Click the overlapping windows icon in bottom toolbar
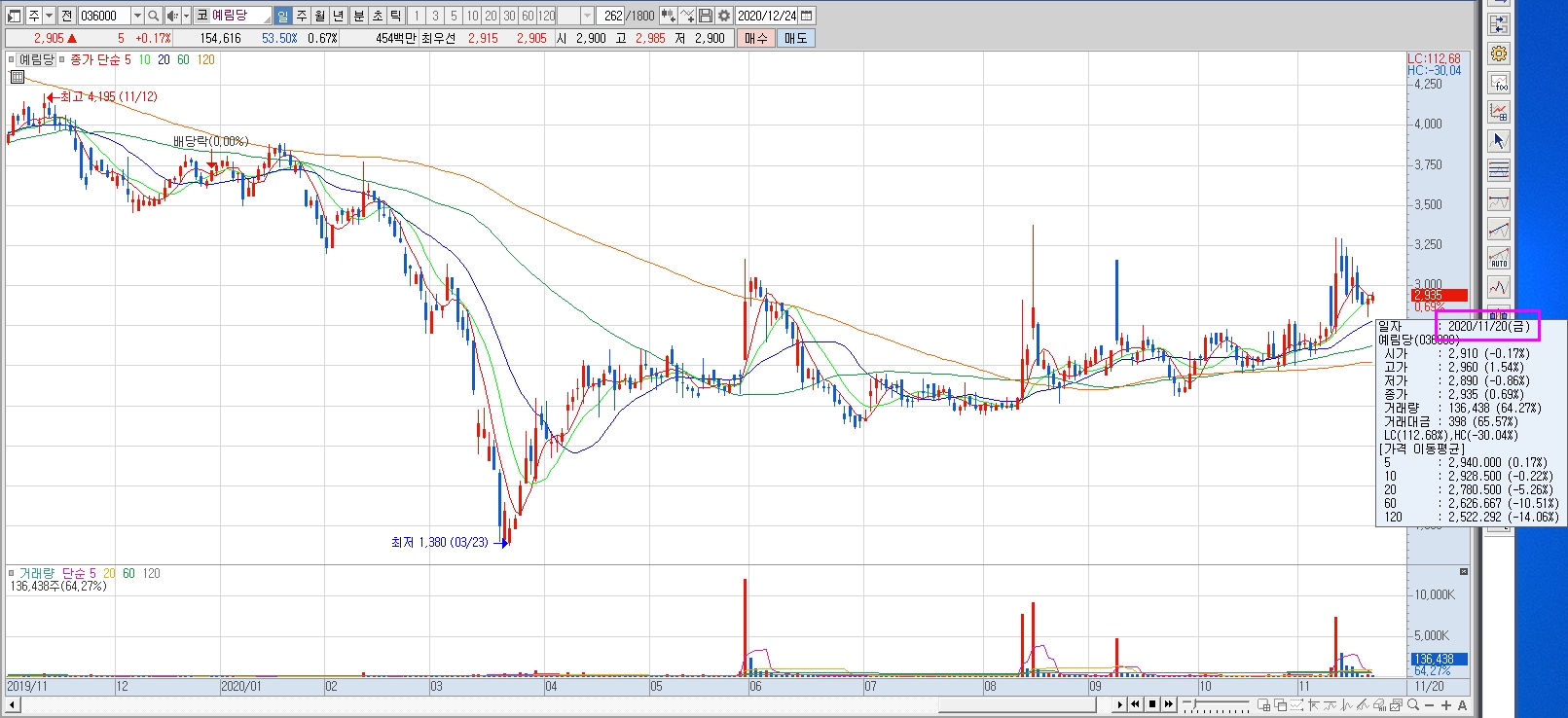 tap(1281, 705)
